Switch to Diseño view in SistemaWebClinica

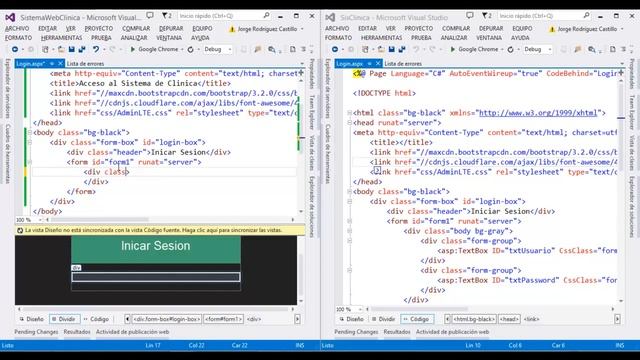pos(31,319)
